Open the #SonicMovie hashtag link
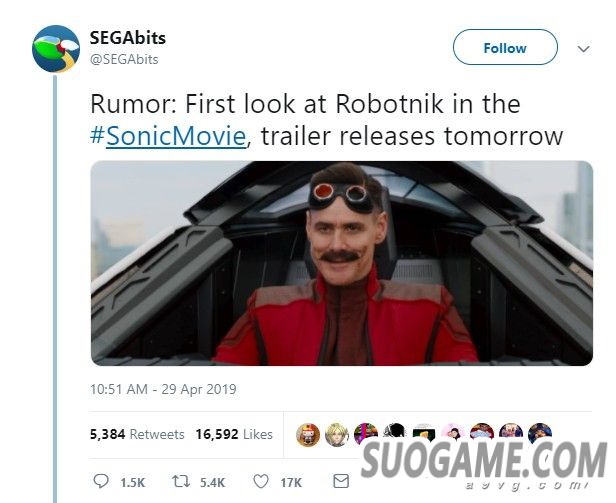616x503 pixels. click(168, 136)
